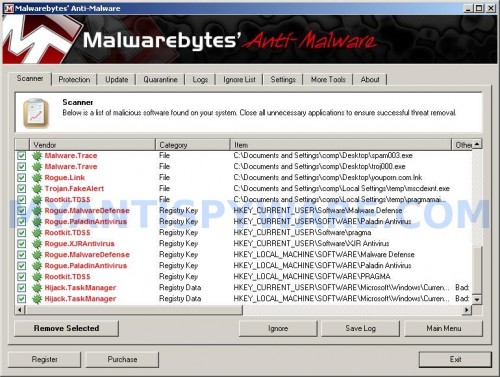The image size is (500, 377).
Task: Click the vertical scrollbar up arrow
Action: click(x=477, y=144)
